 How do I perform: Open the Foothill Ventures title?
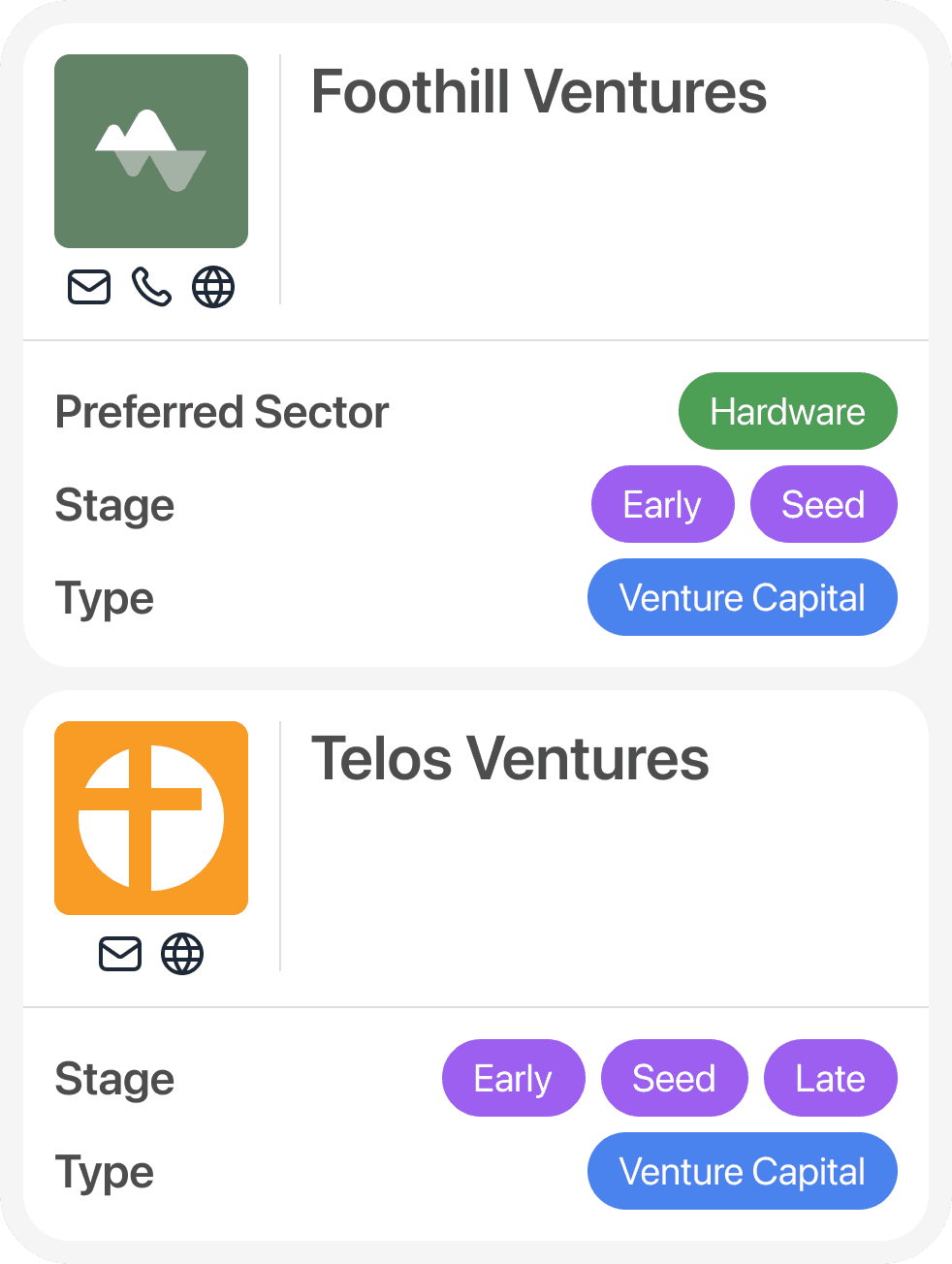coord(538,93)
